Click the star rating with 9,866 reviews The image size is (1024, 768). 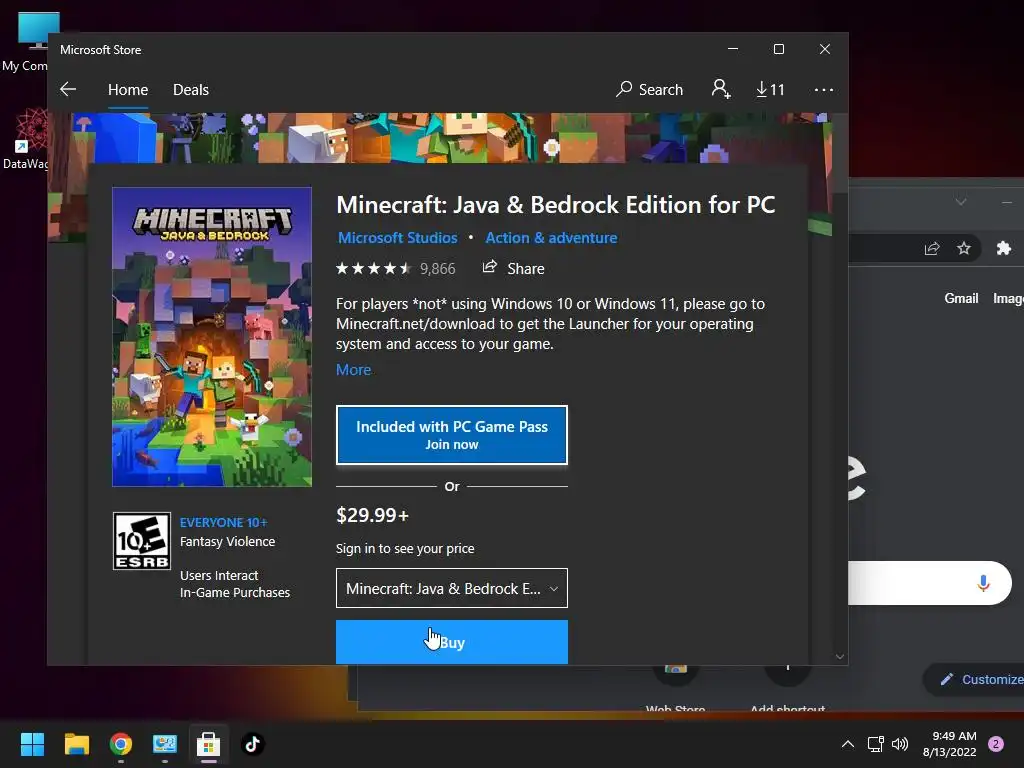pyautogui.click(x=396, y=268)
